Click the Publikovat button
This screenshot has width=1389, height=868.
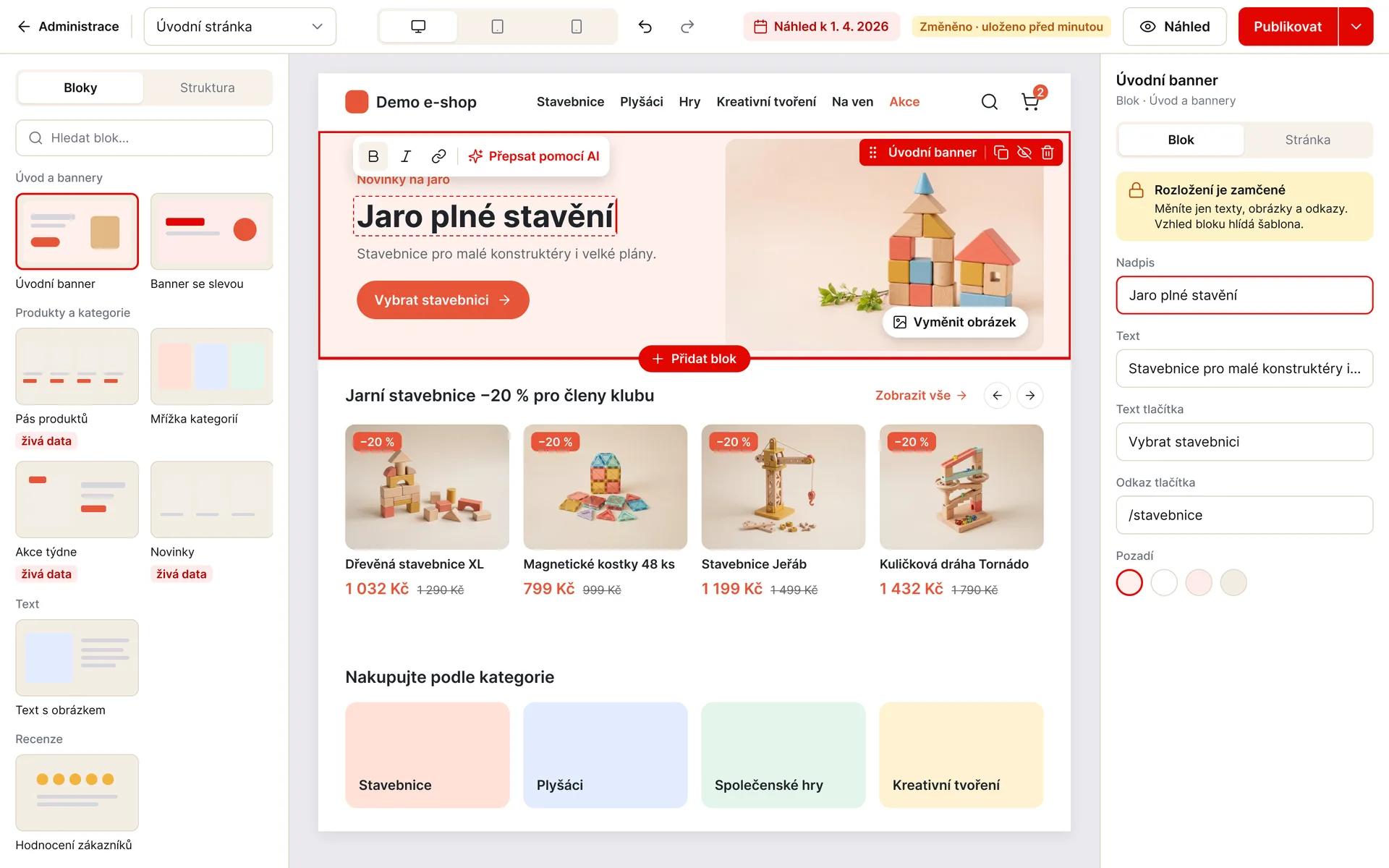coord(1288,27)
